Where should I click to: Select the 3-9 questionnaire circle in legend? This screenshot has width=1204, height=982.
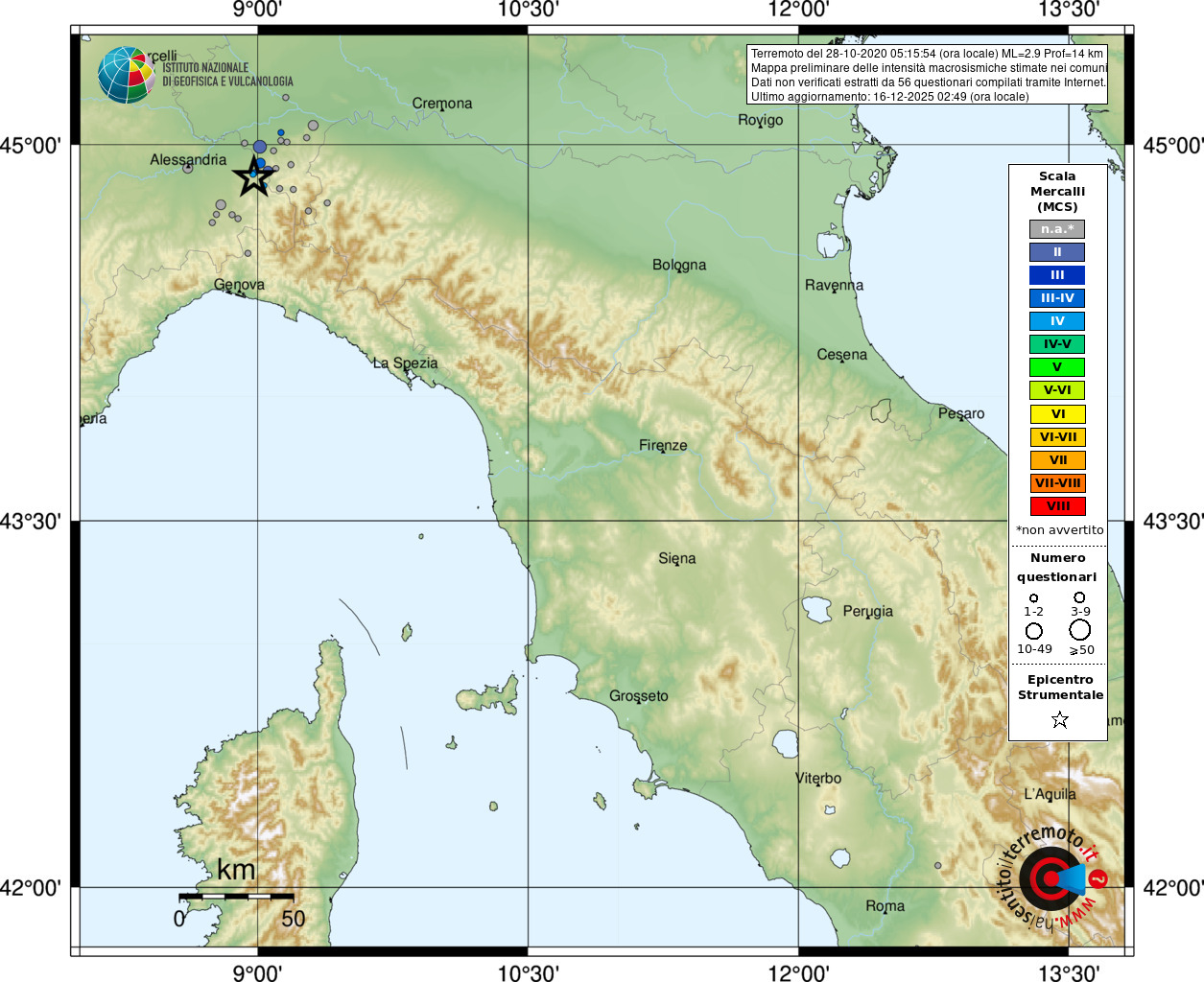pyautogui.click(x=1079, y=597)
